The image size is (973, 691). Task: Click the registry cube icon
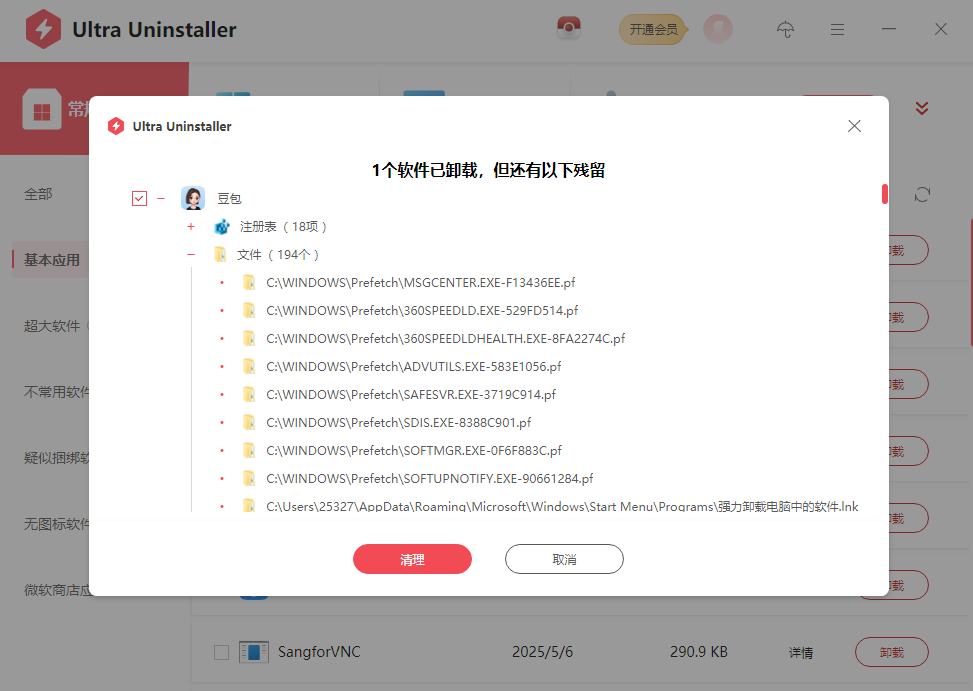[x=222, y=226]
